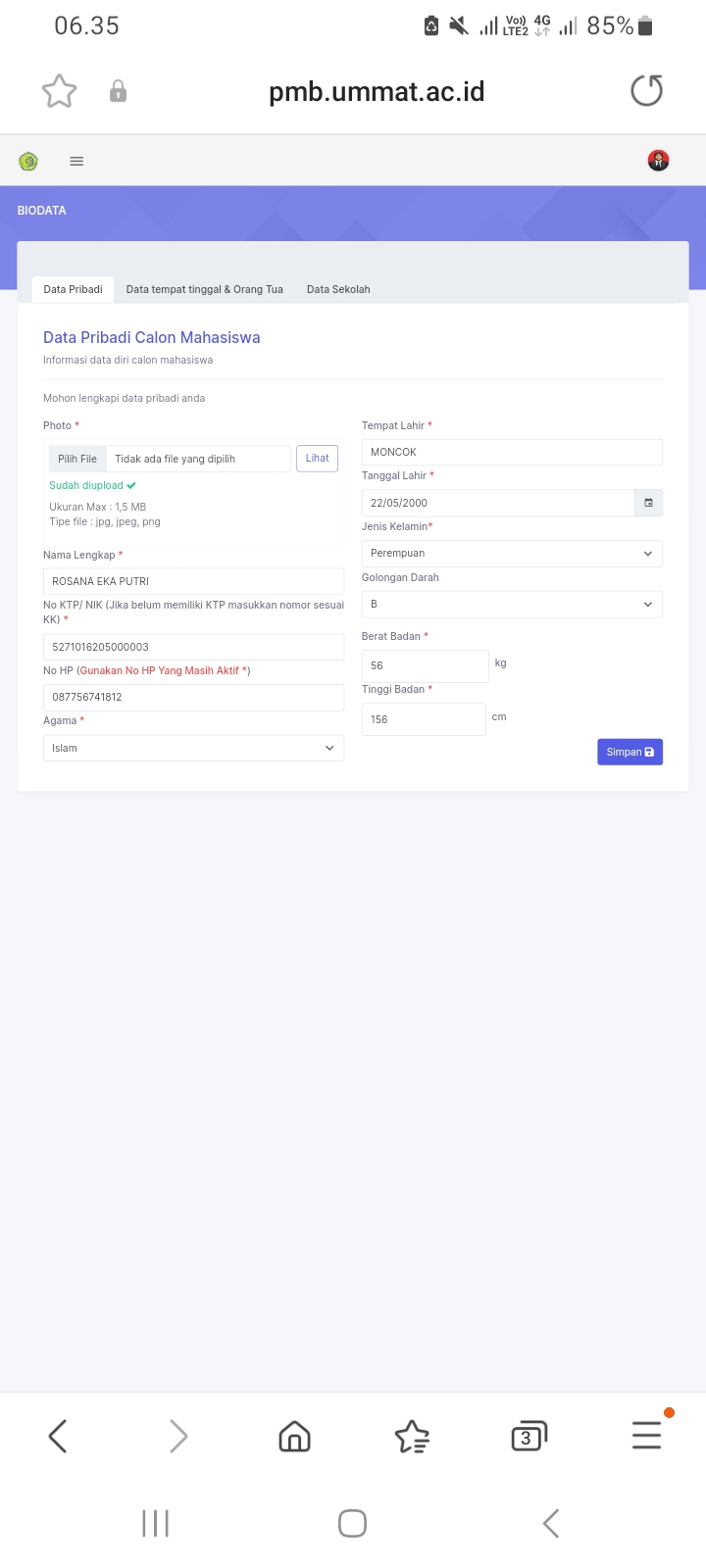706x1568 pixels.
Task: Click the Lihat photo preview button
Action: click(x=317, y=458)
